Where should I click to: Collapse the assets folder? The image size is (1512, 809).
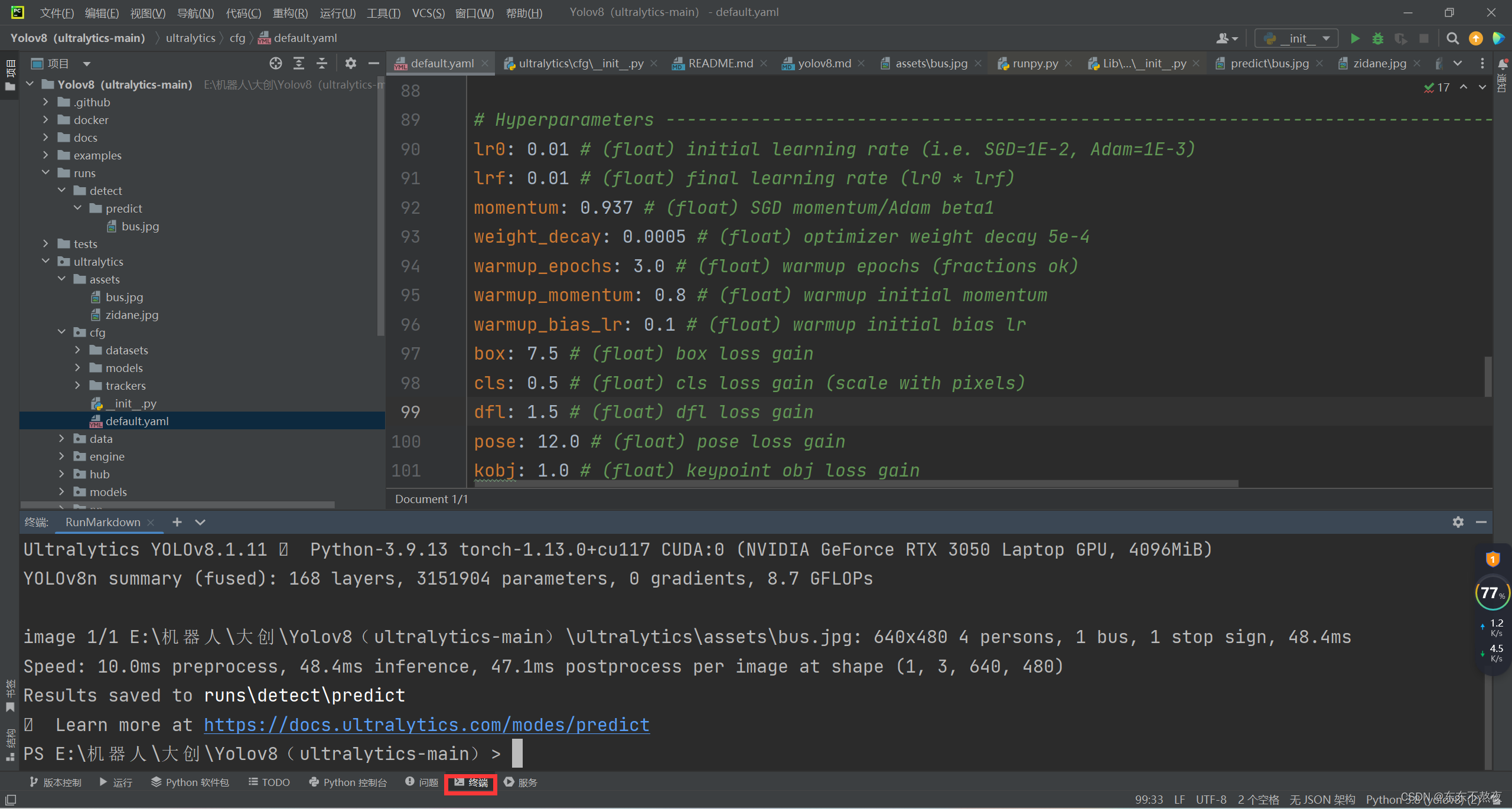[61, 279]
